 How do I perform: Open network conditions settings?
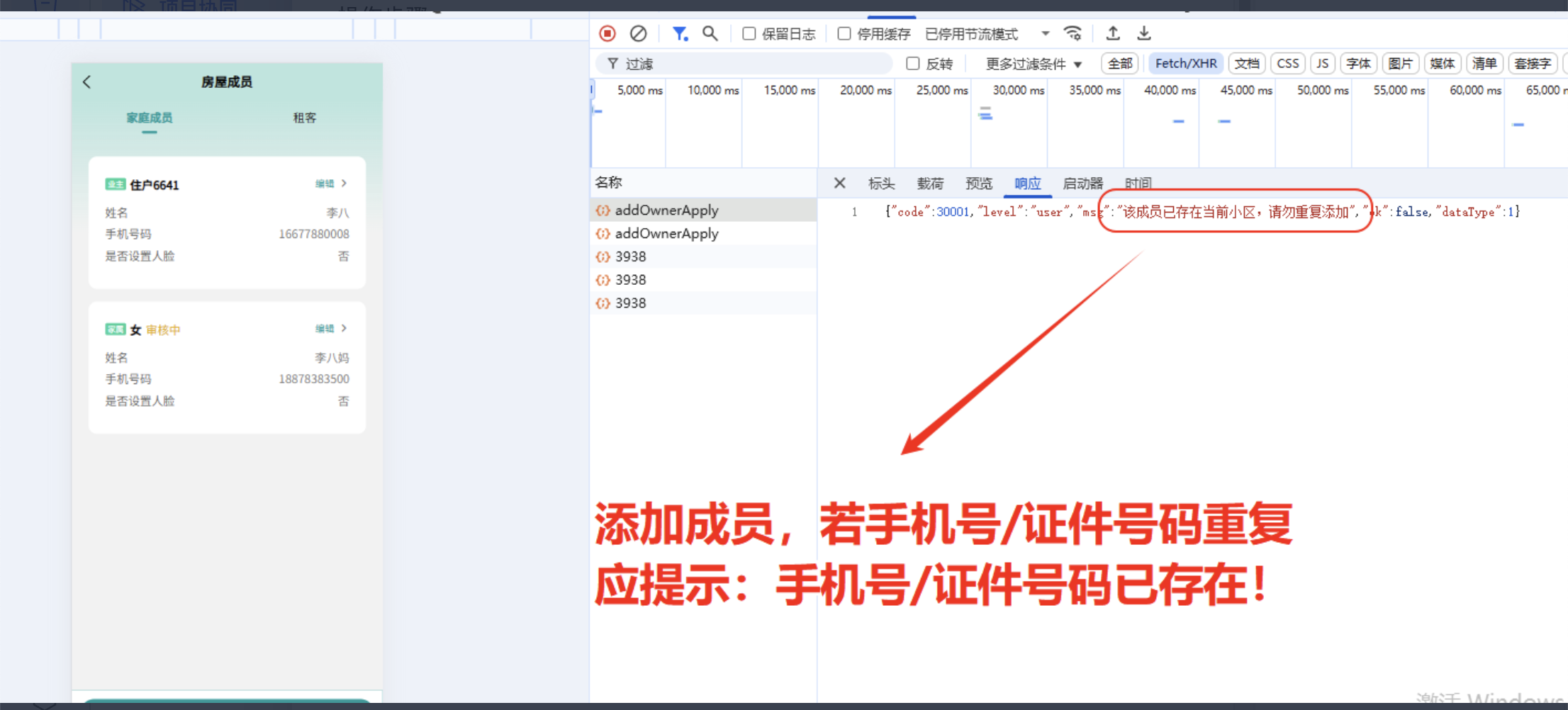[x=1073, y=33]
